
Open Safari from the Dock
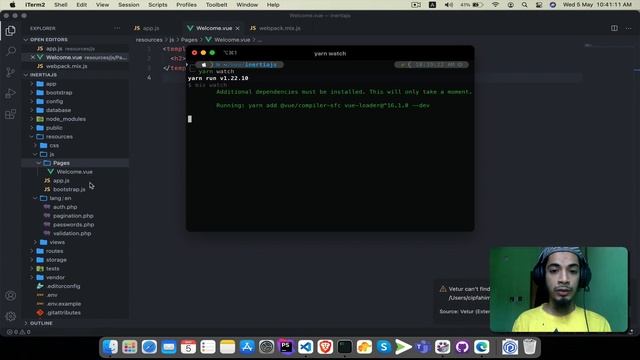(149, 347)
